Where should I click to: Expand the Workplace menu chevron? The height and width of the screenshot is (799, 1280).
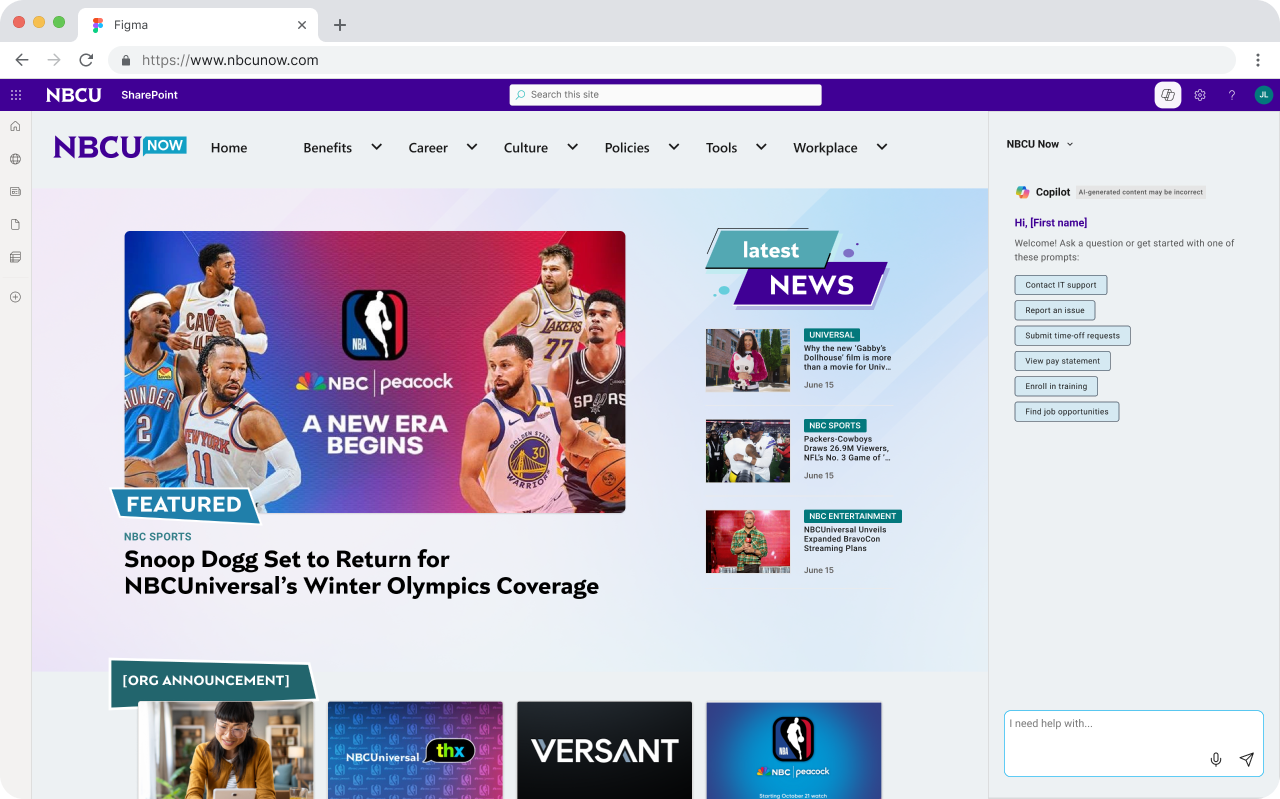882,147
